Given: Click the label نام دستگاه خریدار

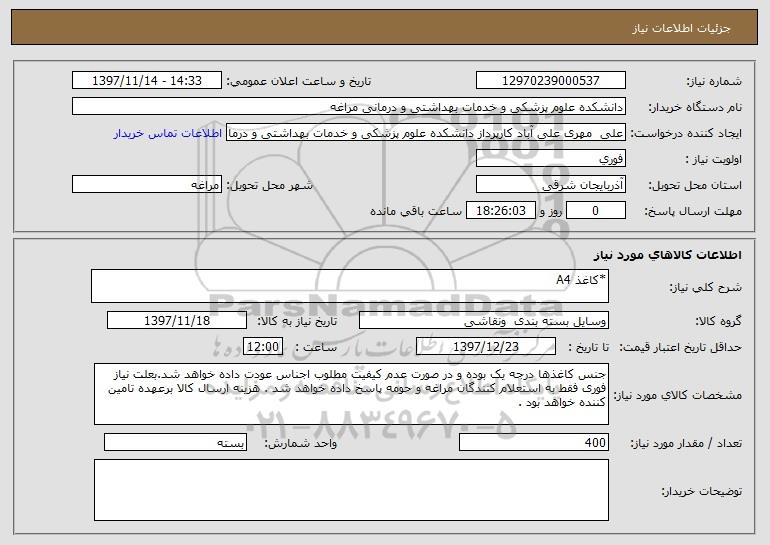Looking at the screenshot, I should [695, 107].
